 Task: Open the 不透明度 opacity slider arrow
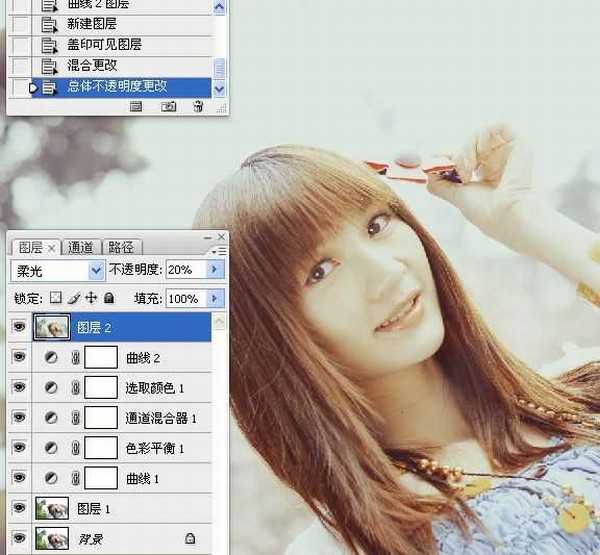217,270
